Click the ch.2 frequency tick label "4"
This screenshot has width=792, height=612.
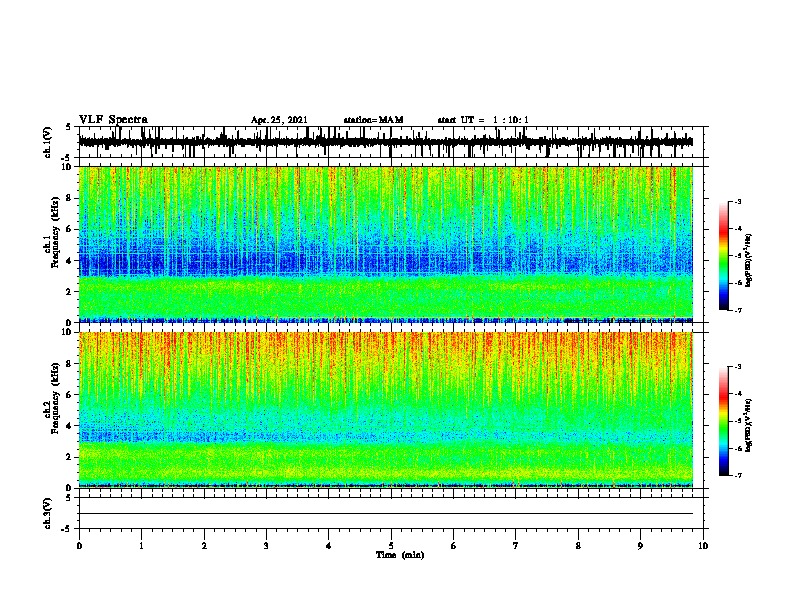[x=71, y=426]
